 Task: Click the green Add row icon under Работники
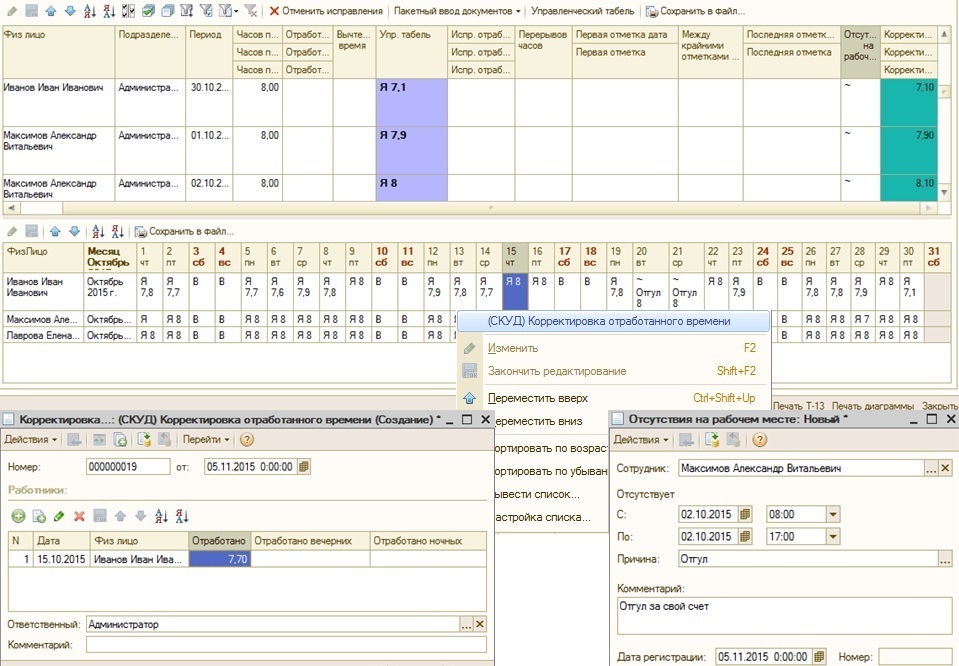(18, 516)
